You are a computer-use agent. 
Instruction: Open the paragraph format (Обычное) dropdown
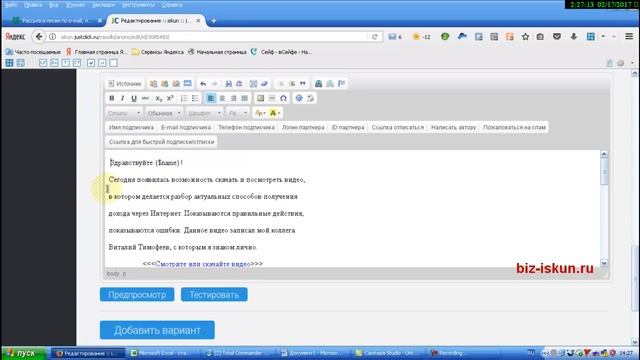pyautogui.click(x=164, y=113)
